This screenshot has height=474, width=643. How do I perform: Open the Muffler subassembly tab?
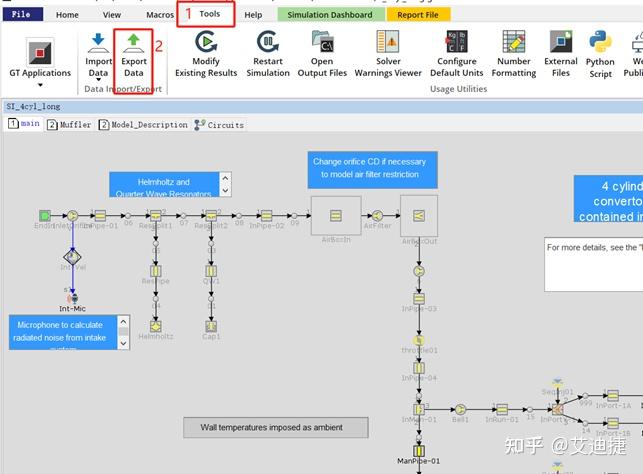69,125
